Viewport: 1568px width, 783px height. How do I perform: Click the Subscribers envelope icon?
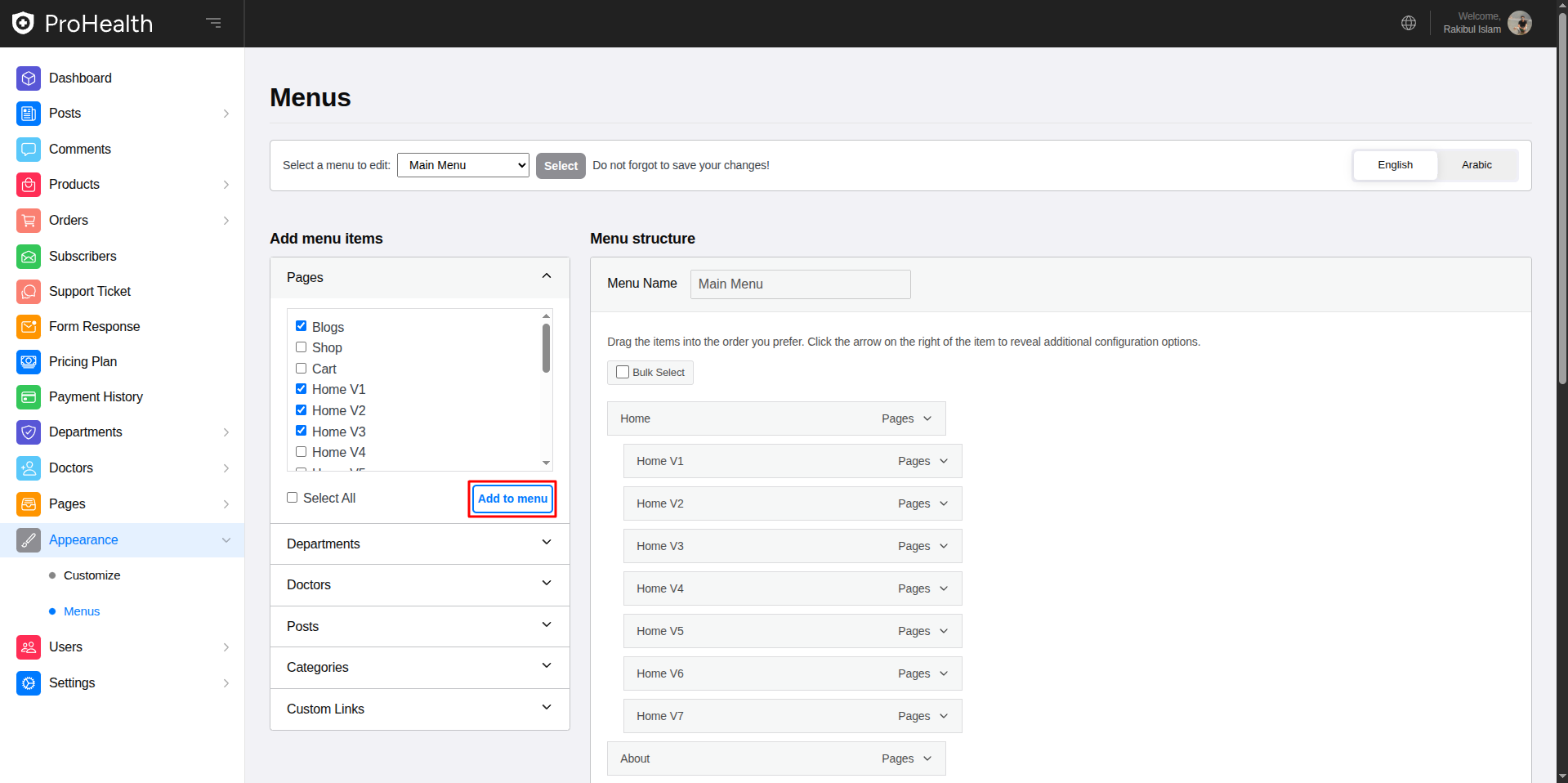pyautogui.click(x=29, y=257)
